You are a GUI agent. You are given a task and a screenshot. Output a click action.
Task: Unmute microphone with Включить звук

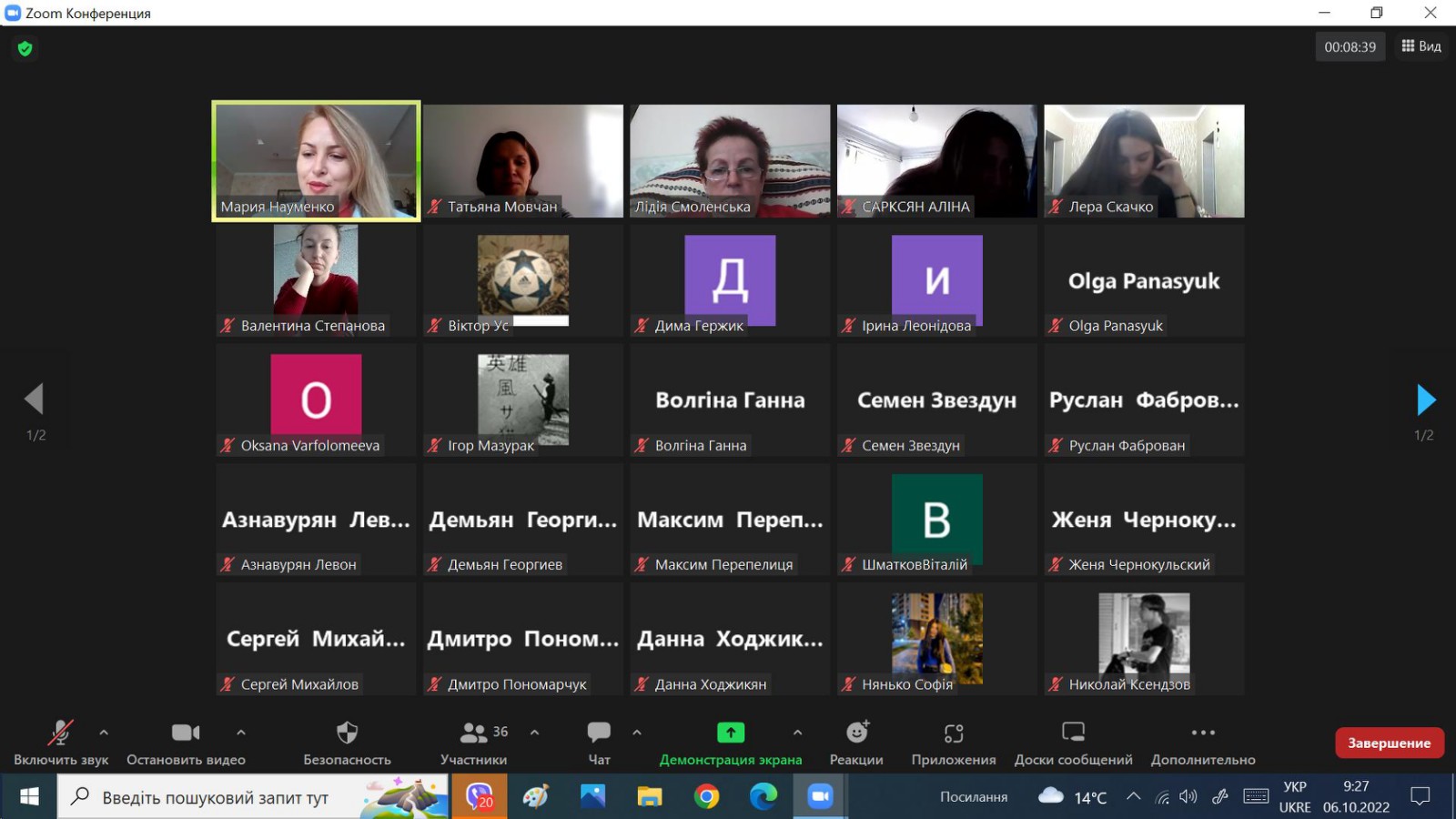pyautogui.click(x=60, y=733)
